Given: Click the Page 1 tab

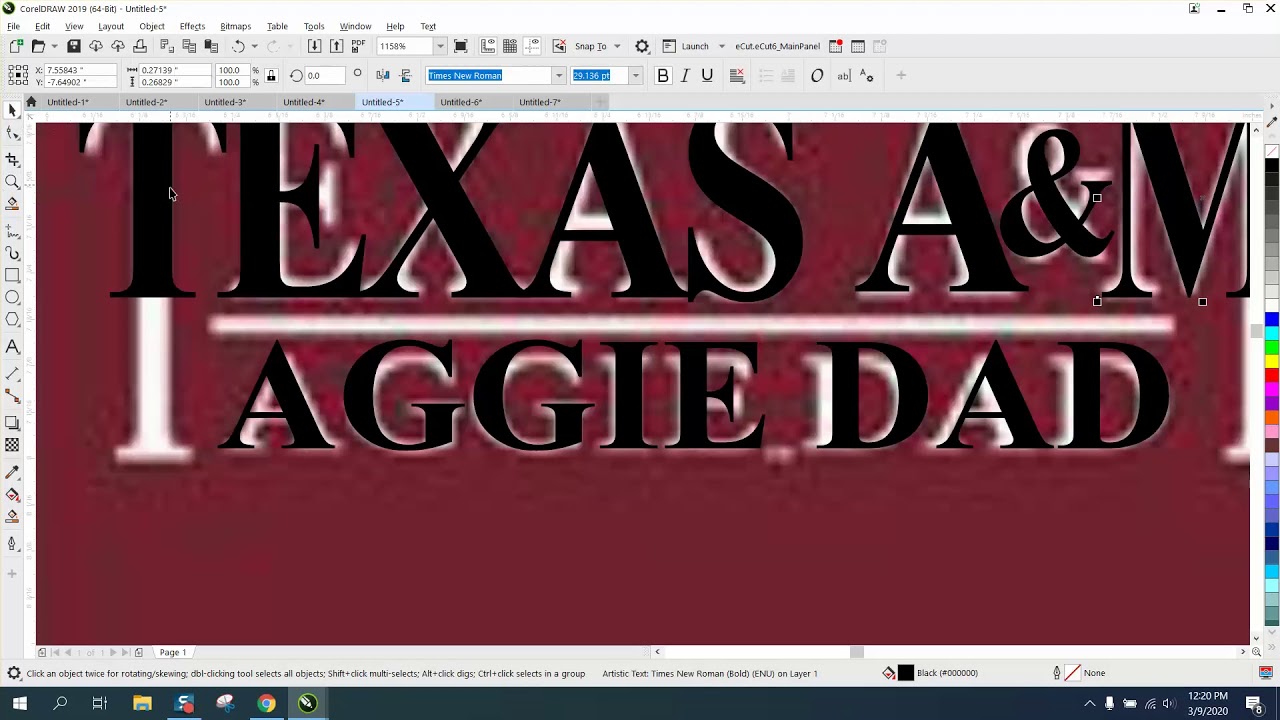Looking at the screenshot, I should pyautogui.click(x=172, y=652).
